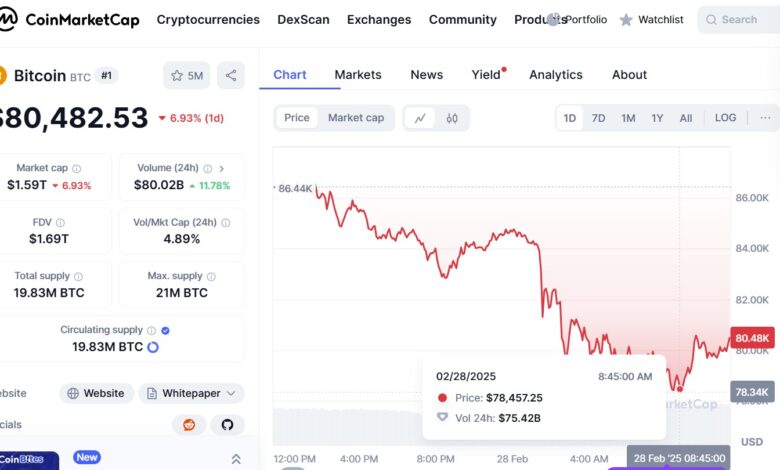Expand the Volume (24h) arrow chevron
This screenshot has height=470, width=780.
click(221, 169)
